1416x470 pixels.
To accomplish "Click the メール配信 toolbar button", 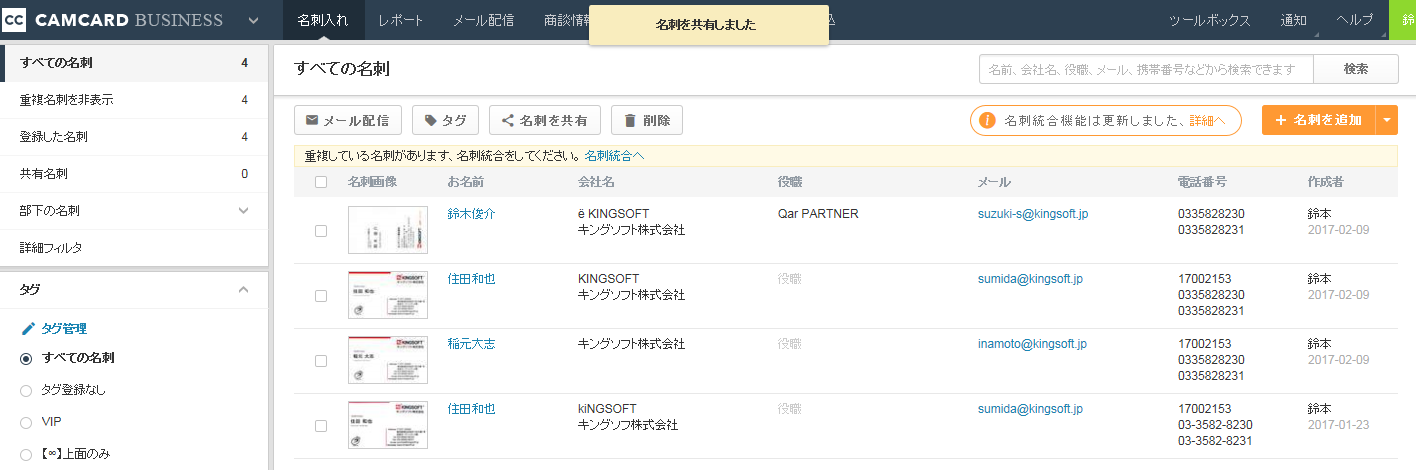I will click(x=348, y=120).
